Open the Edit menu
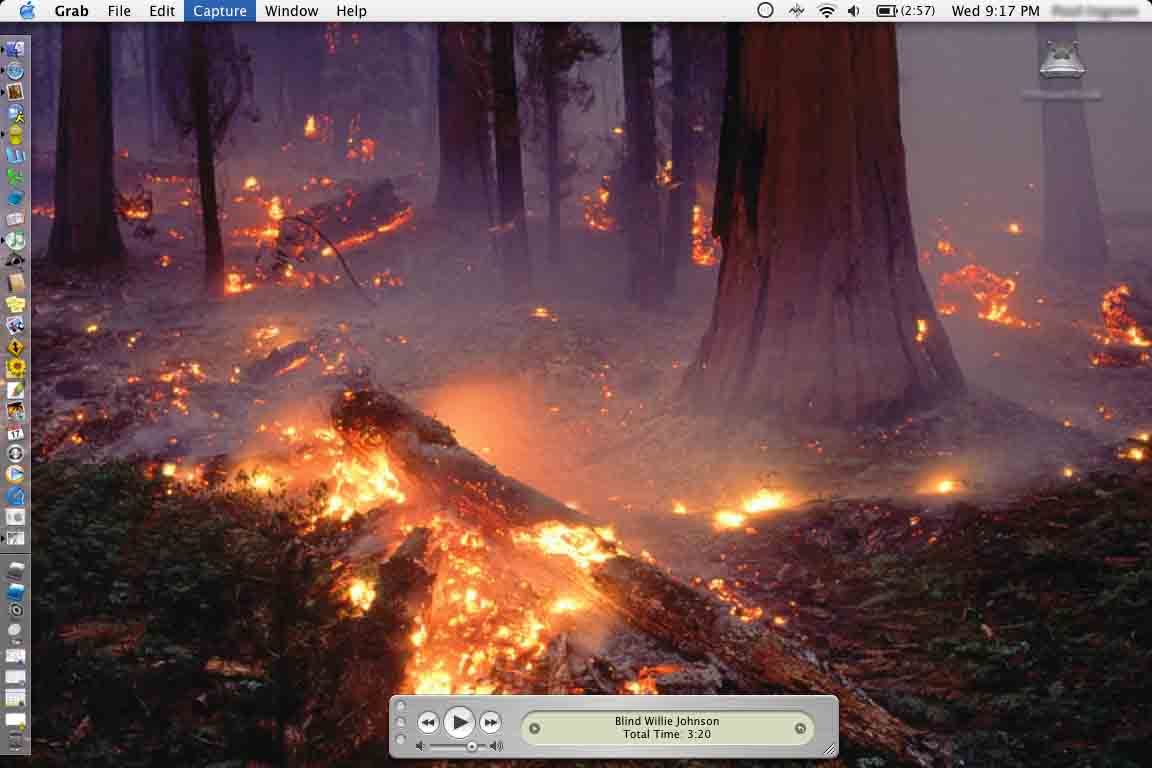Screen dimensions: 1152x768 161,11
